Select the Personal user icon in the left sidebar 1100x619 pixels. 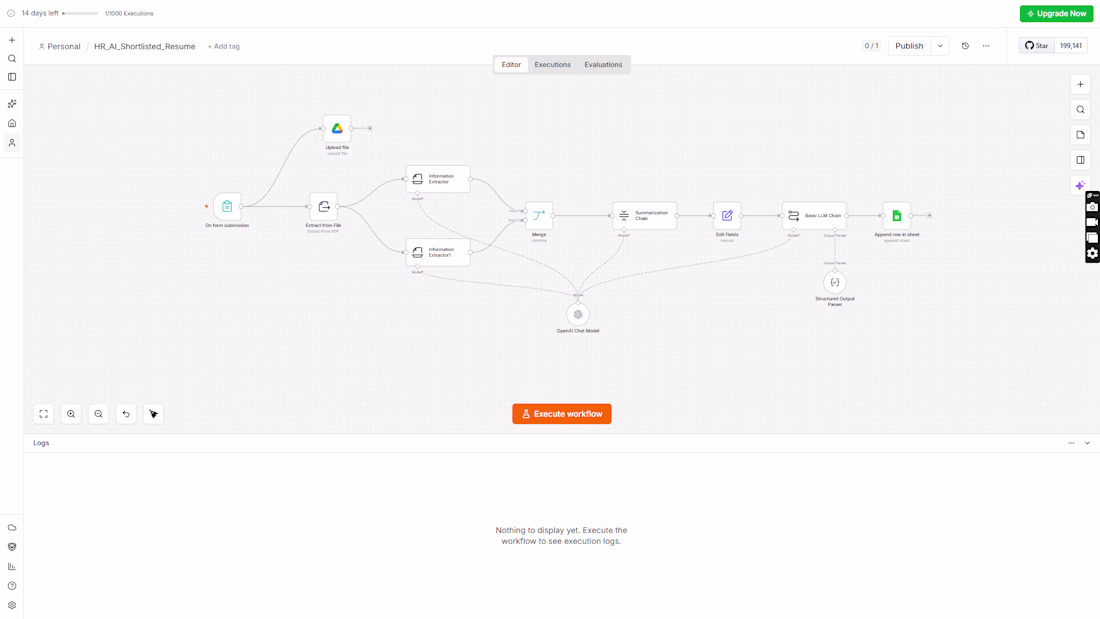(12, 143)
